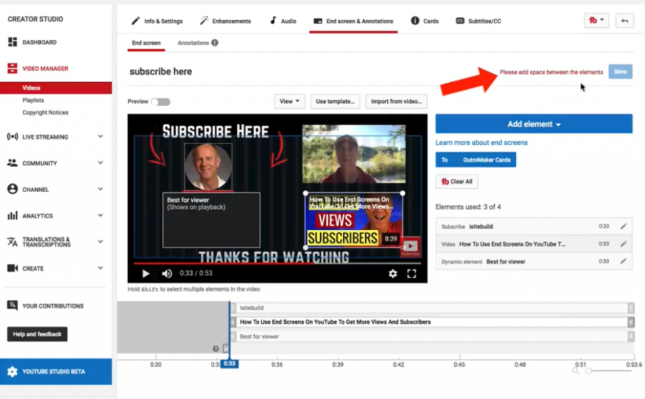Select the isitebuild timeline track
Screen dimensions: 645x399
point(432,308)
